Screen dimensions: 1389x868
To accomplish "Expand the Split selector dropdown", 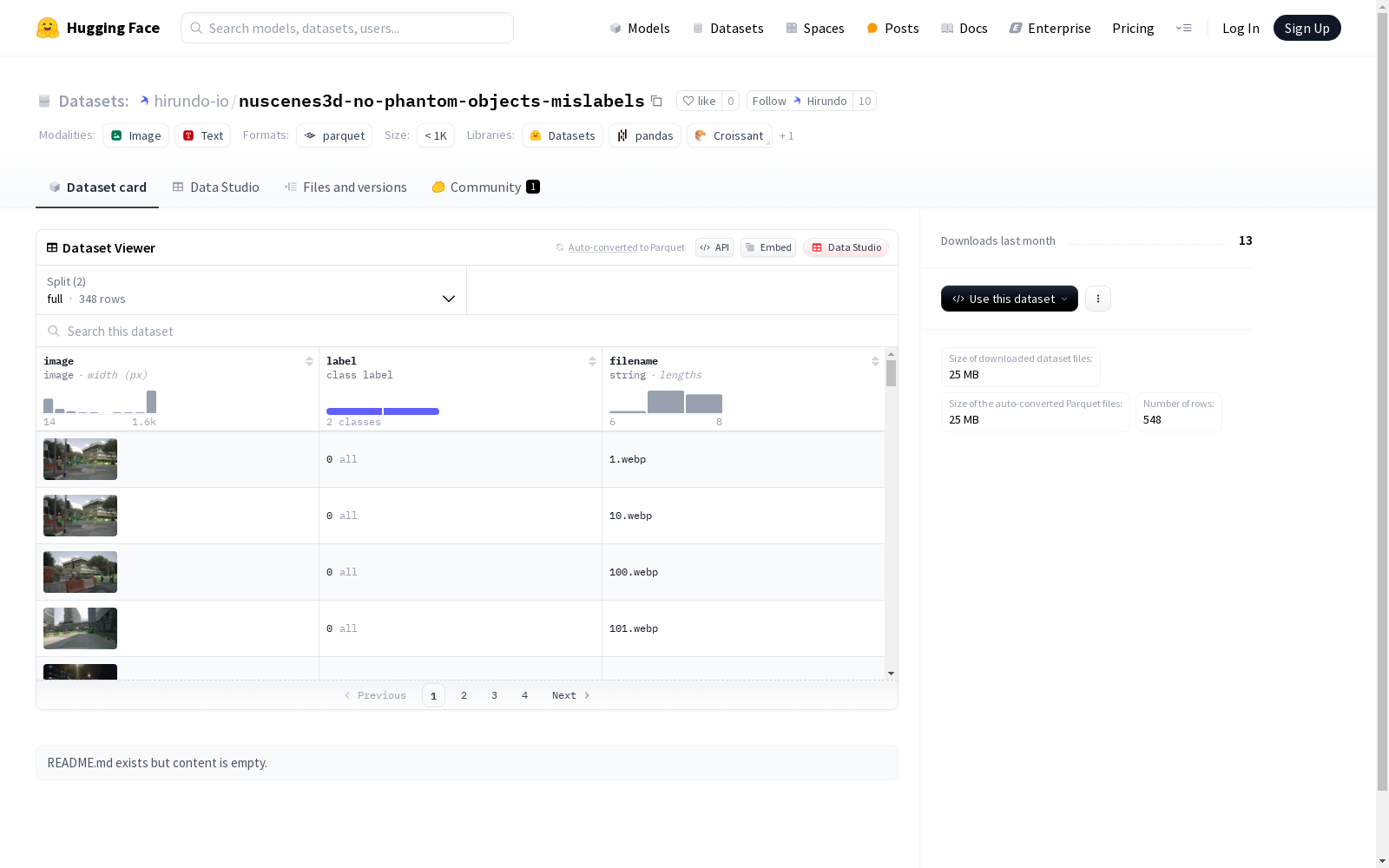I will tap(252, 290).
